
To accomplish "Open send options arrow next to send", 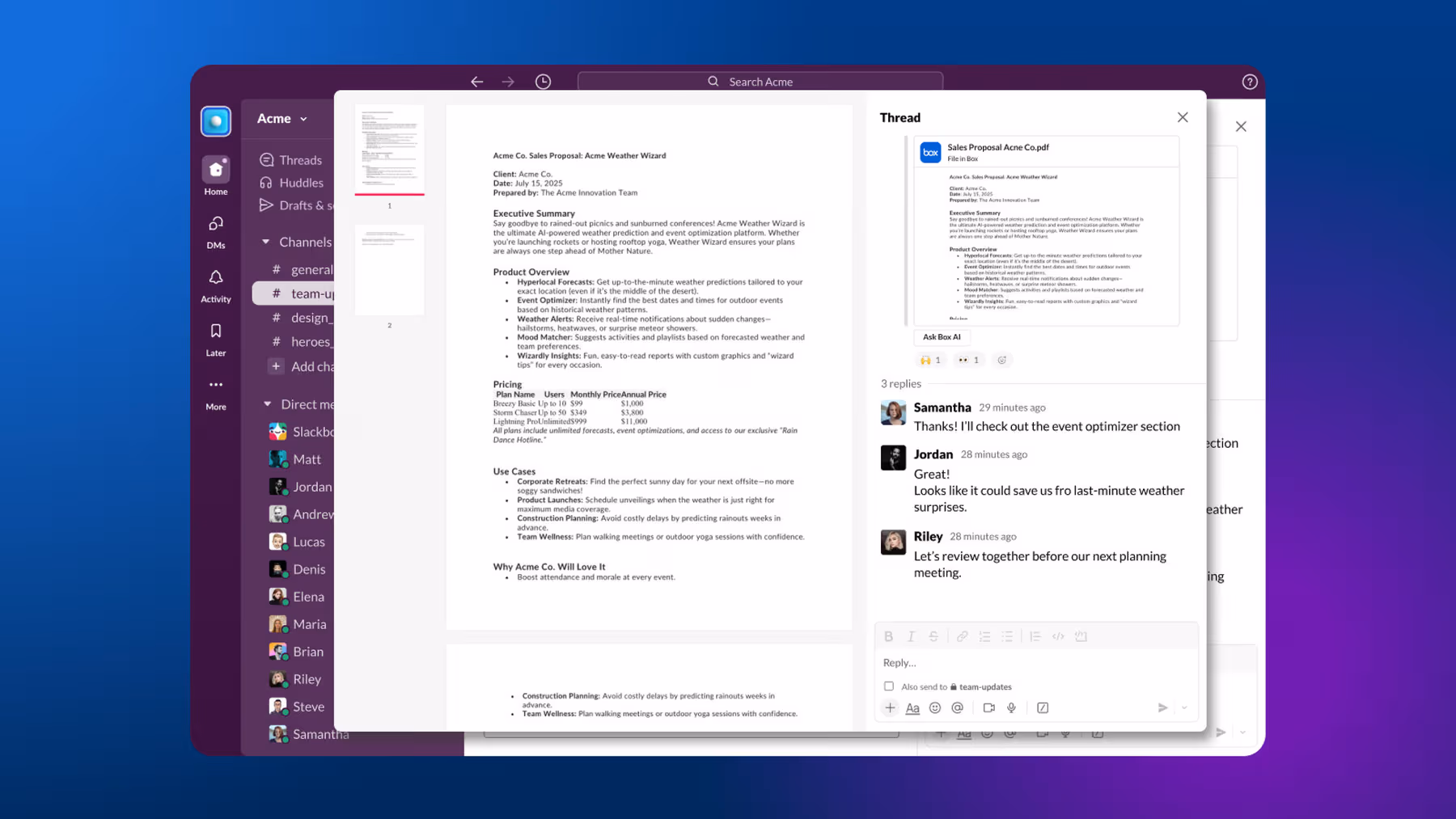I will [1184, 707].
